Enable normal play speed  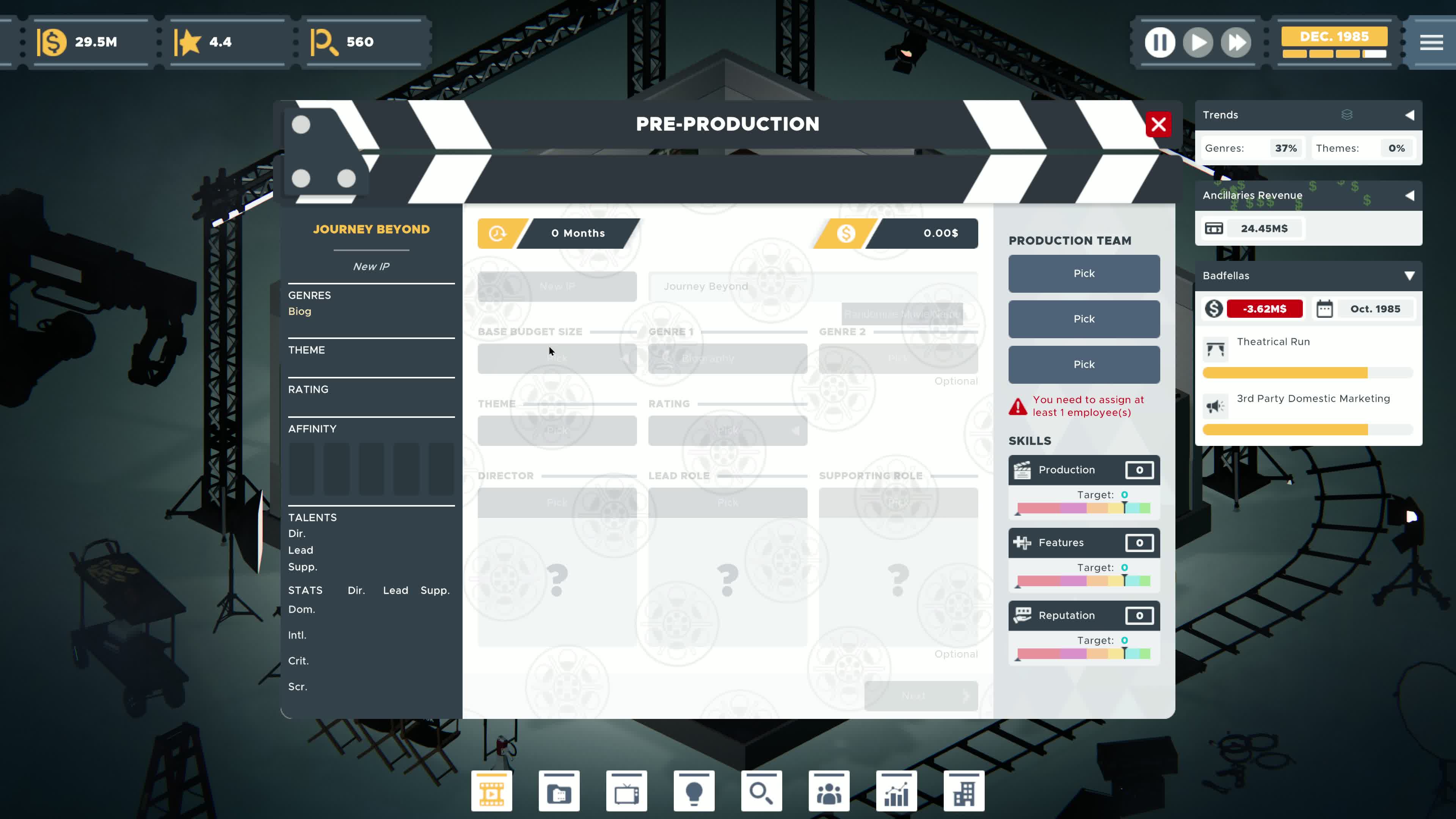point(1198,42)
